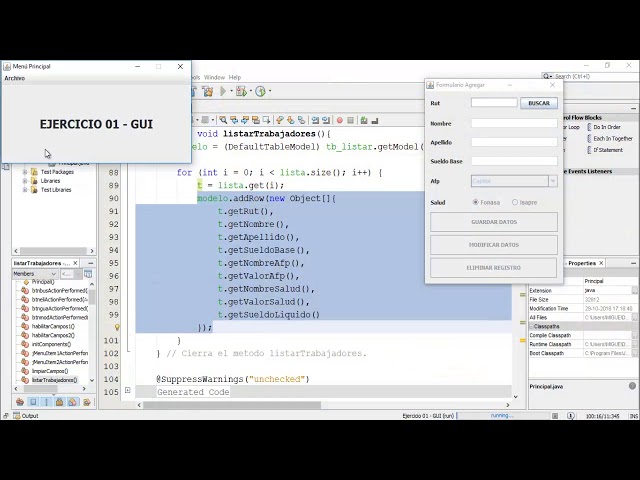Click Comment editor toolbar icon
The height and width of the screenshot is (480, 640).
(x=364, y=120)
